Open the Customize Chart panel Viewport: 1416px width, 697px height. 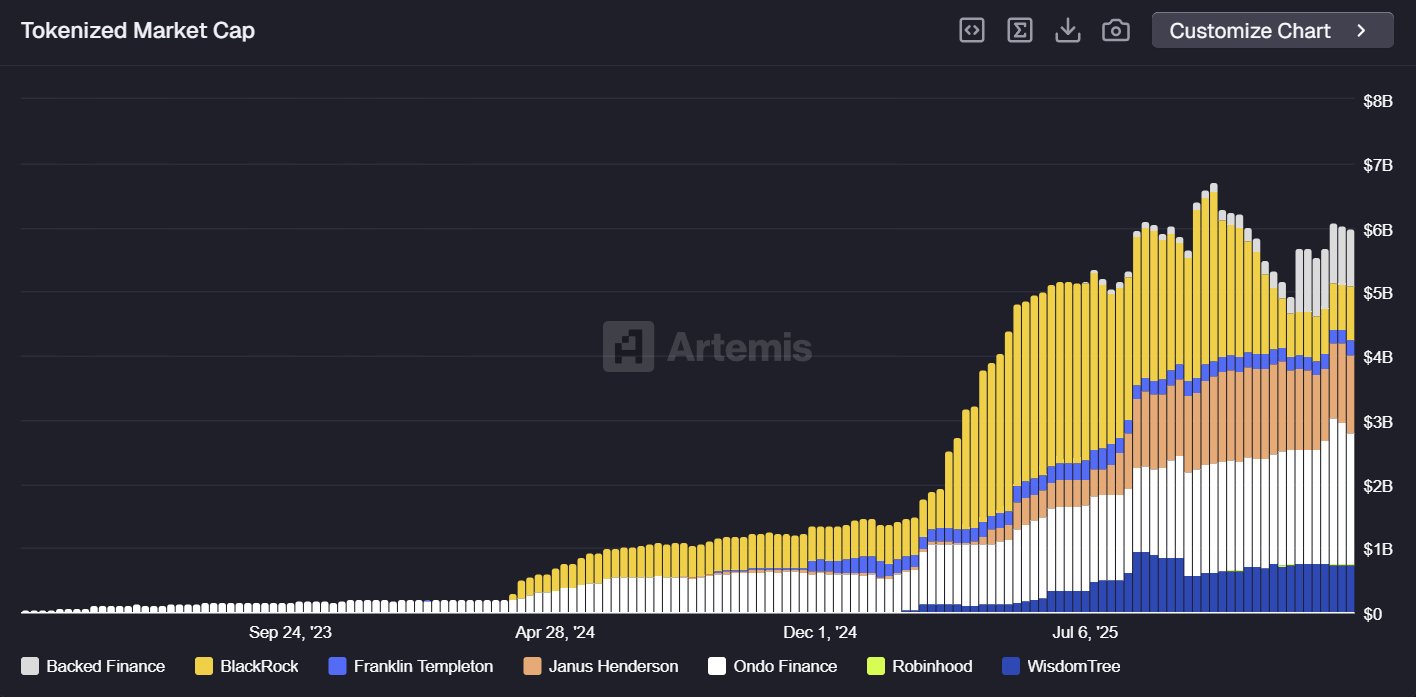(x=1250, y=30)
